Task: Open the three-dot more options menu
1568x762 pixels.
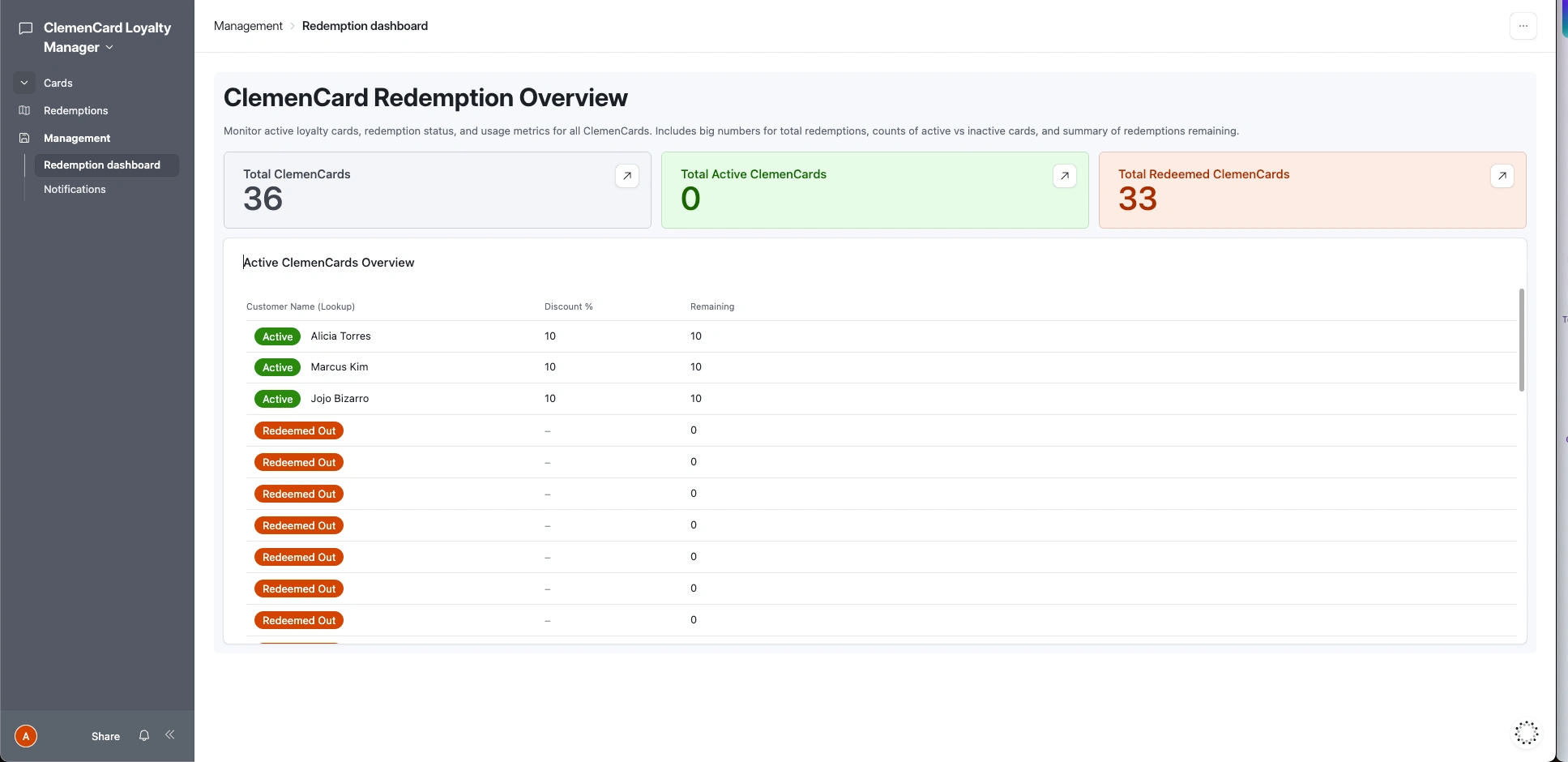Action: tap(1523, 26)
